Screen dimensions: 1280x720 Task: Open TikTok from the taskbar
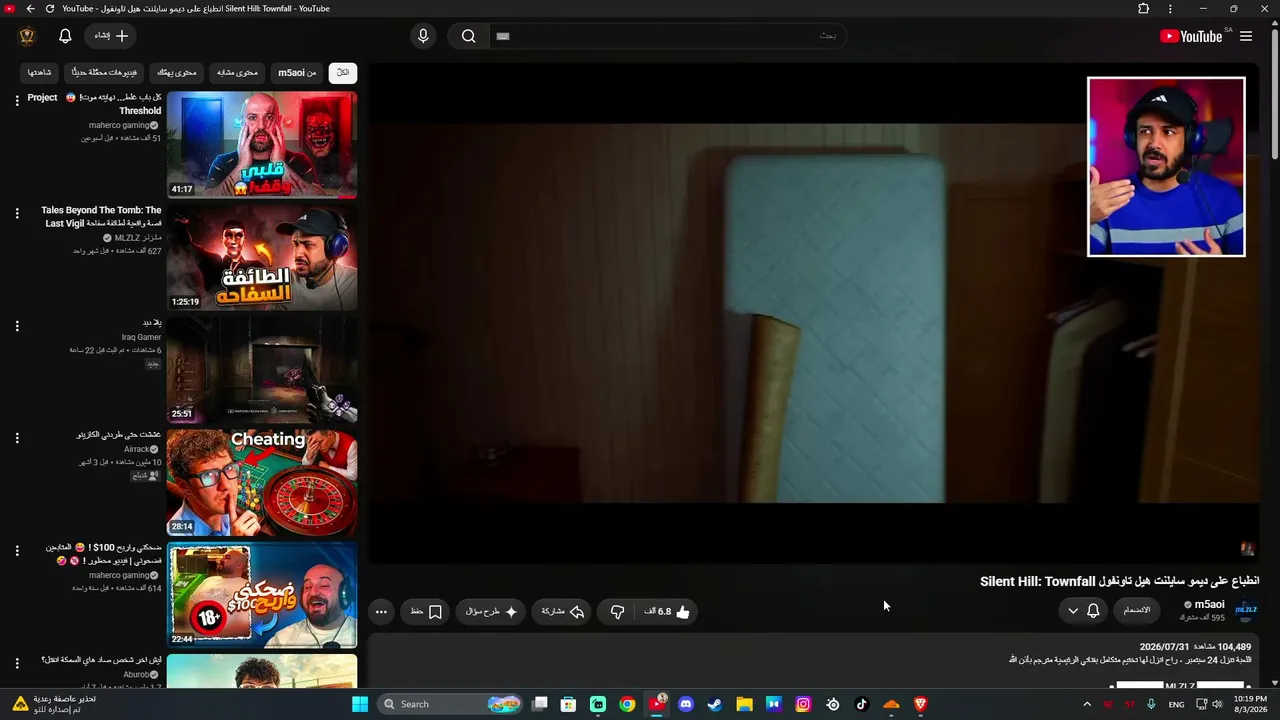coord(862,704)
